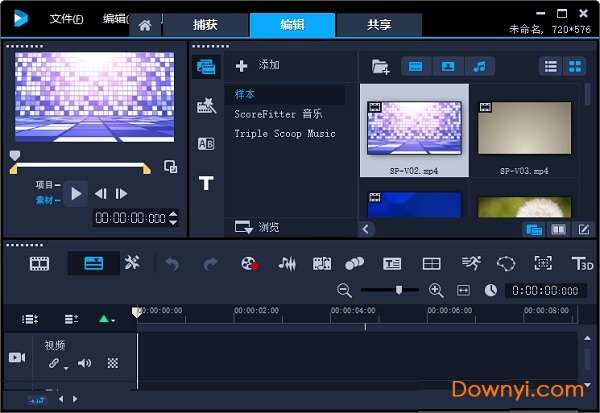Open the Motion Tracking tool

point(354,263)
